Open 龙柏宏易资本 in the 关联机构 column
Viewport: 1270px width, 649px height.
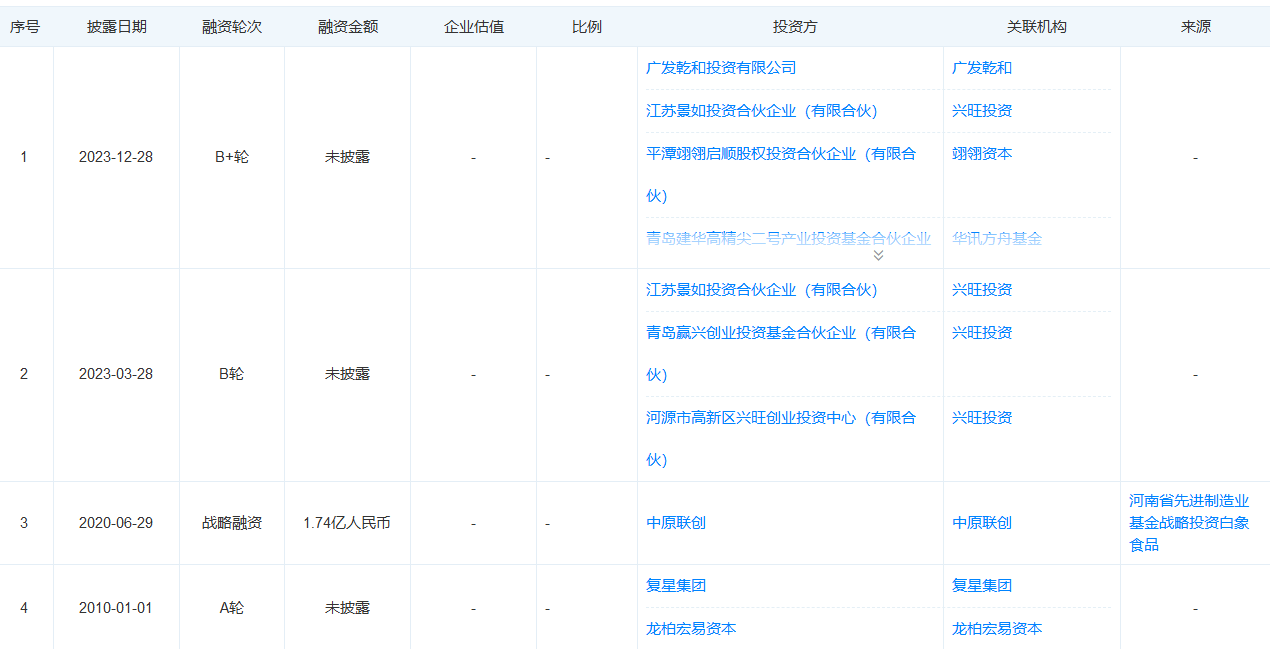click(997, 629)
